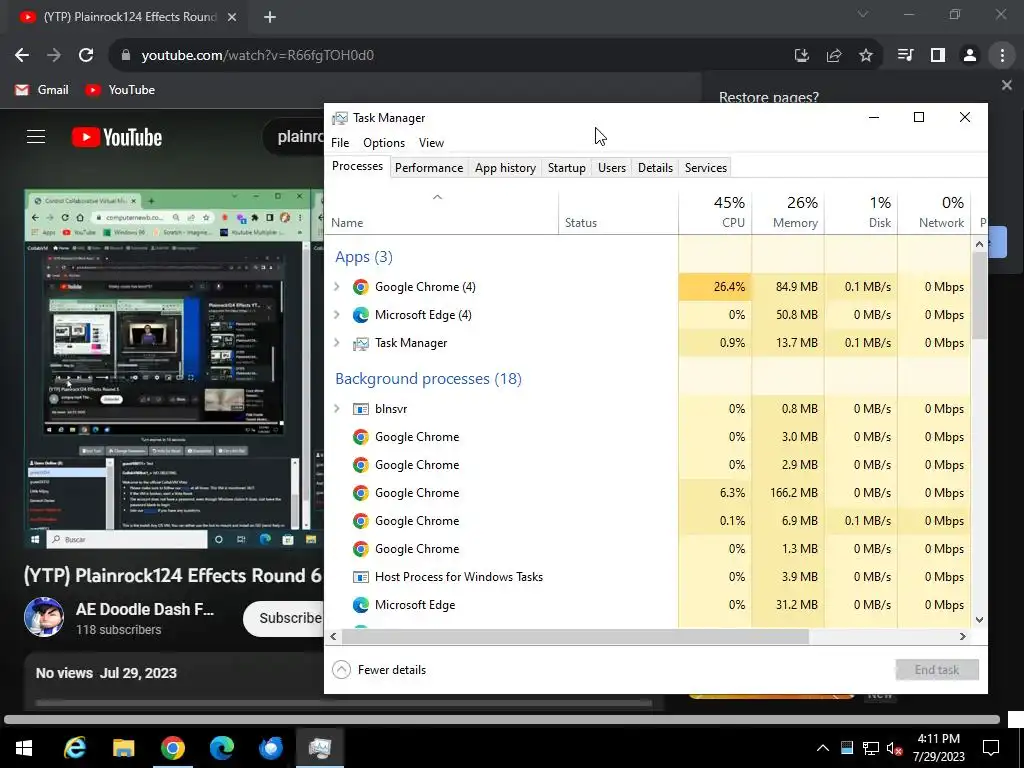Open Chrome's three-dot menu
The width and height of the screenshot is (1024, 768).
click(x=1002, y=56)
